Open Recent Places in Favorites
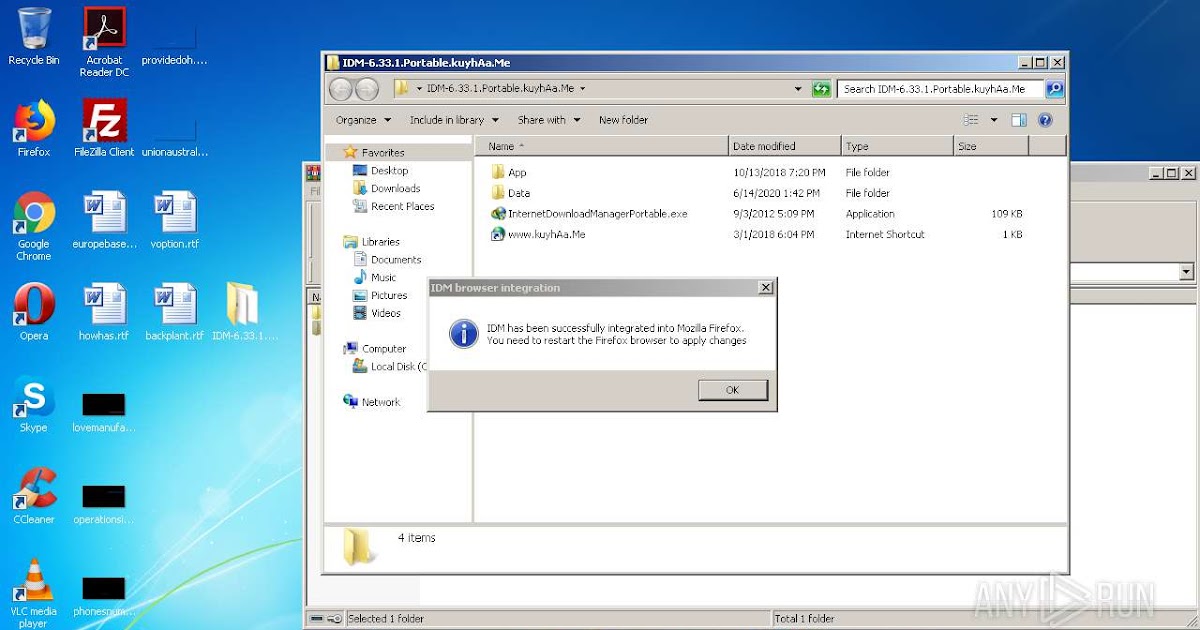The height and width of the screenshot is (630, 1200). pyautogui.click(x=394, y=207)
